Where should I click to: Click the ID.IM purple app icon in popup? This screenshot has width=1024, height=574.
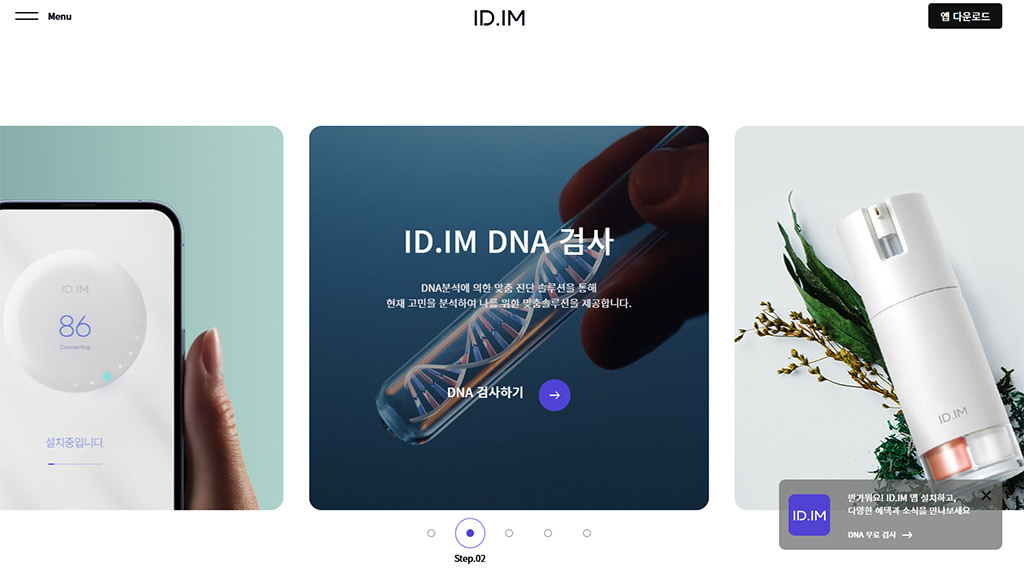click(x=809, y=515)
